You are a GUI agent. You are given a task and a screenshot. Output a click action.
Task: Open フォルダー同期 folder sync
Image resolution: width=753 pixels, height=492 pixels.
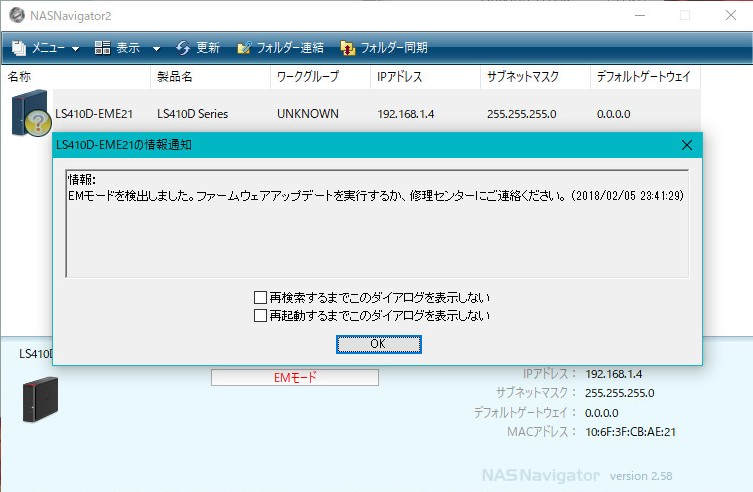(384, 48)
